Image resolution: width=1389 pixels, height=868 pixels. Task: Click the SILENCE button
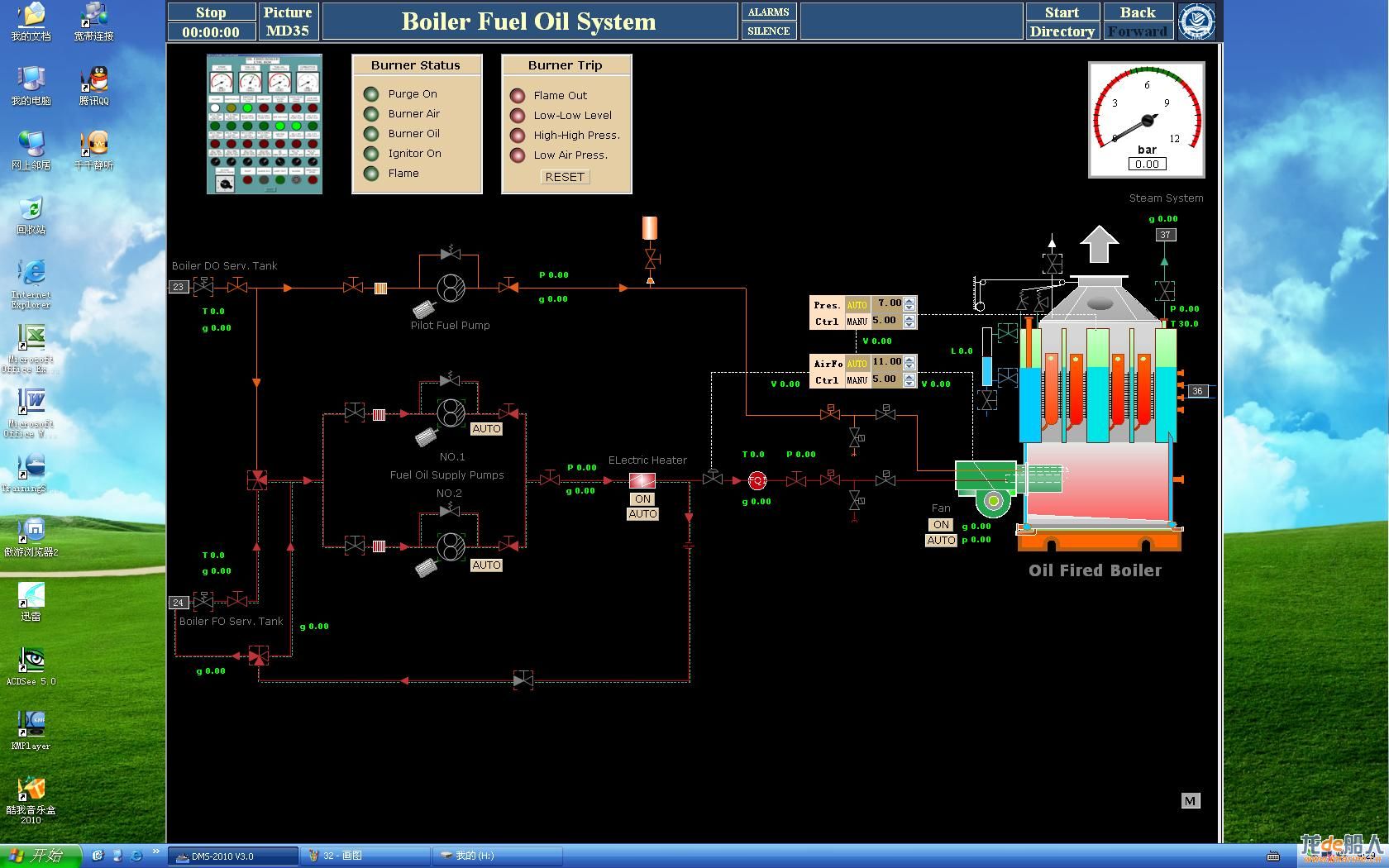[768, 31]
